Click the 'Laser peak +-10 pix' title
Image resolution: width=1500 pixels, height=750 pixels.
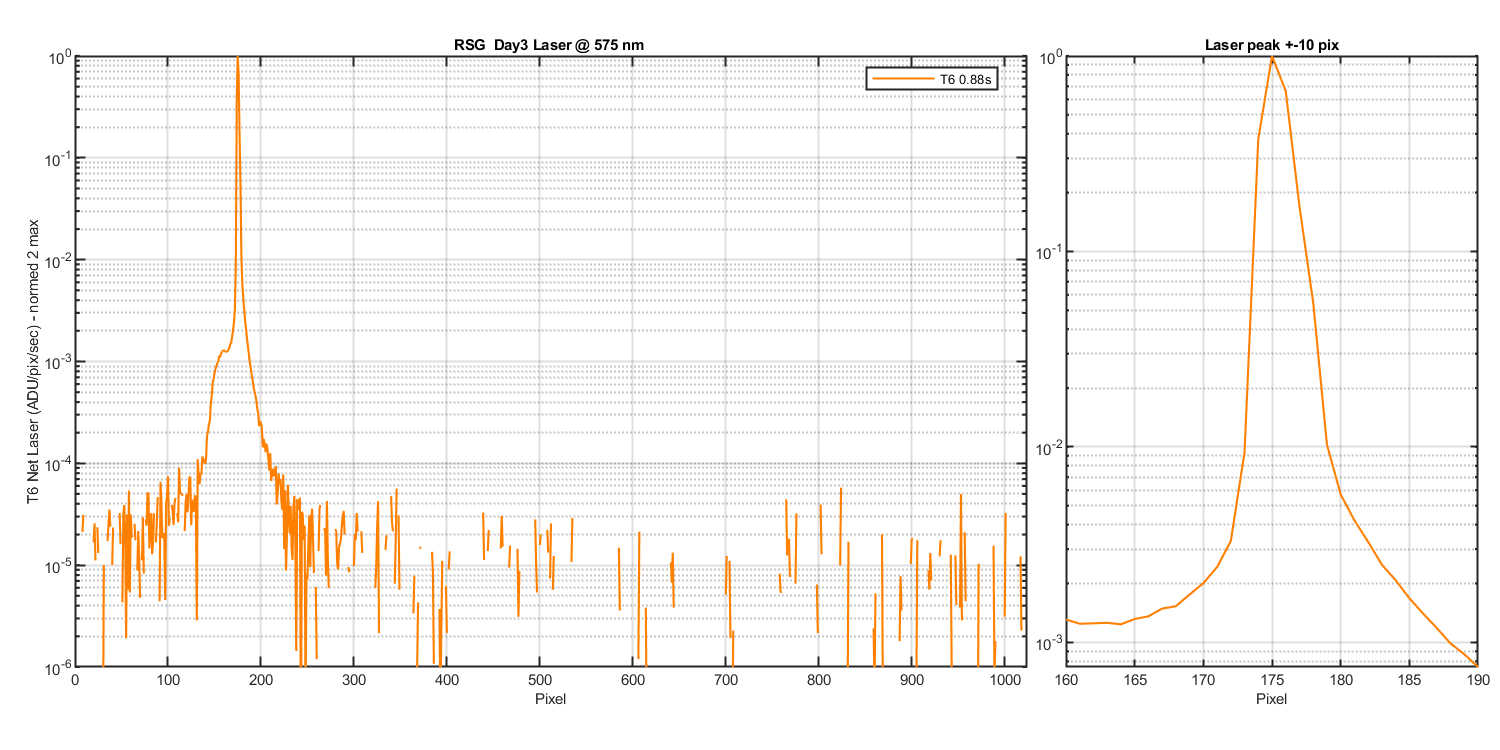point(1271,47)
